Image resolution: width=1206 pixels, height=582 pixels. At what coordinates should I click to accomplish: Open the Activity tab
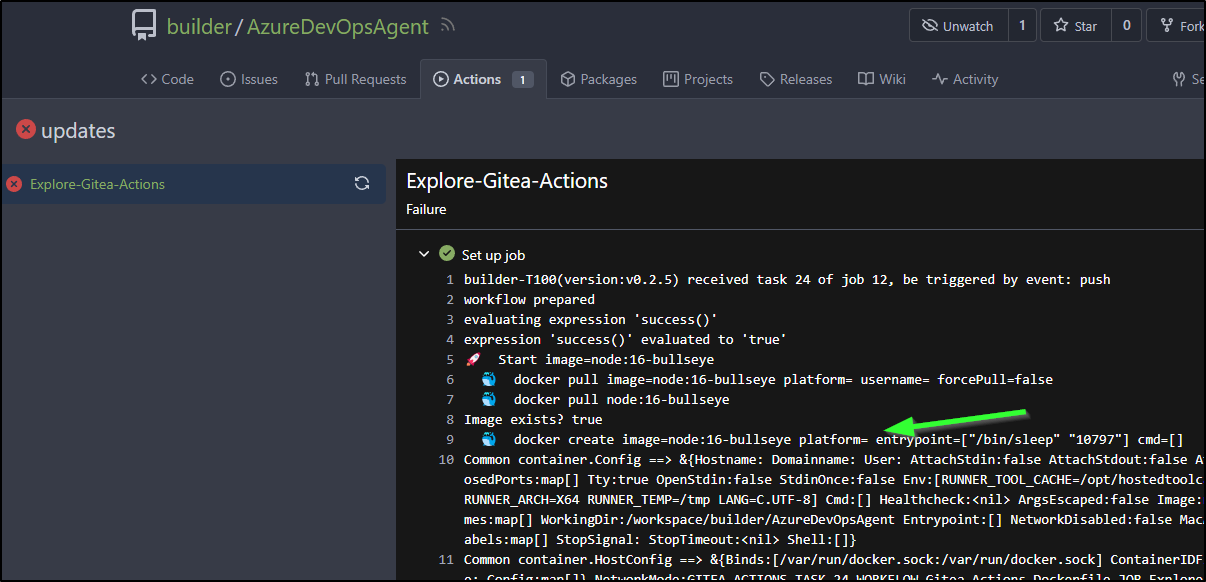point(965,79)
